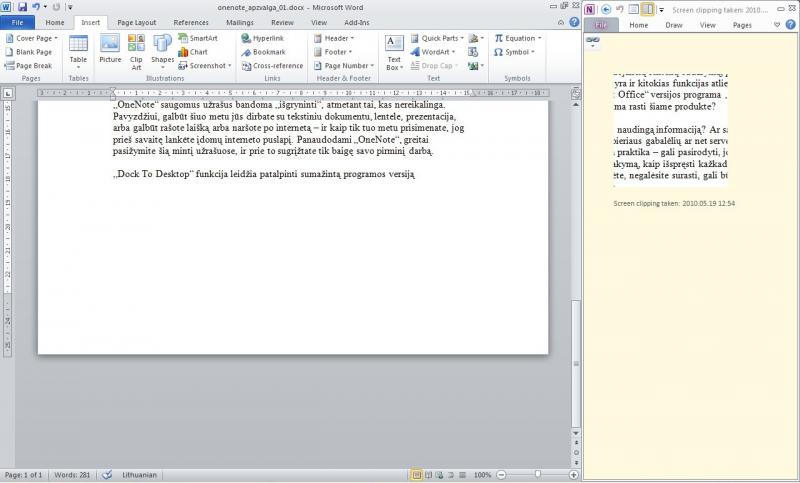Minimize the Word ribbon with the caret icon

(561, 22)
